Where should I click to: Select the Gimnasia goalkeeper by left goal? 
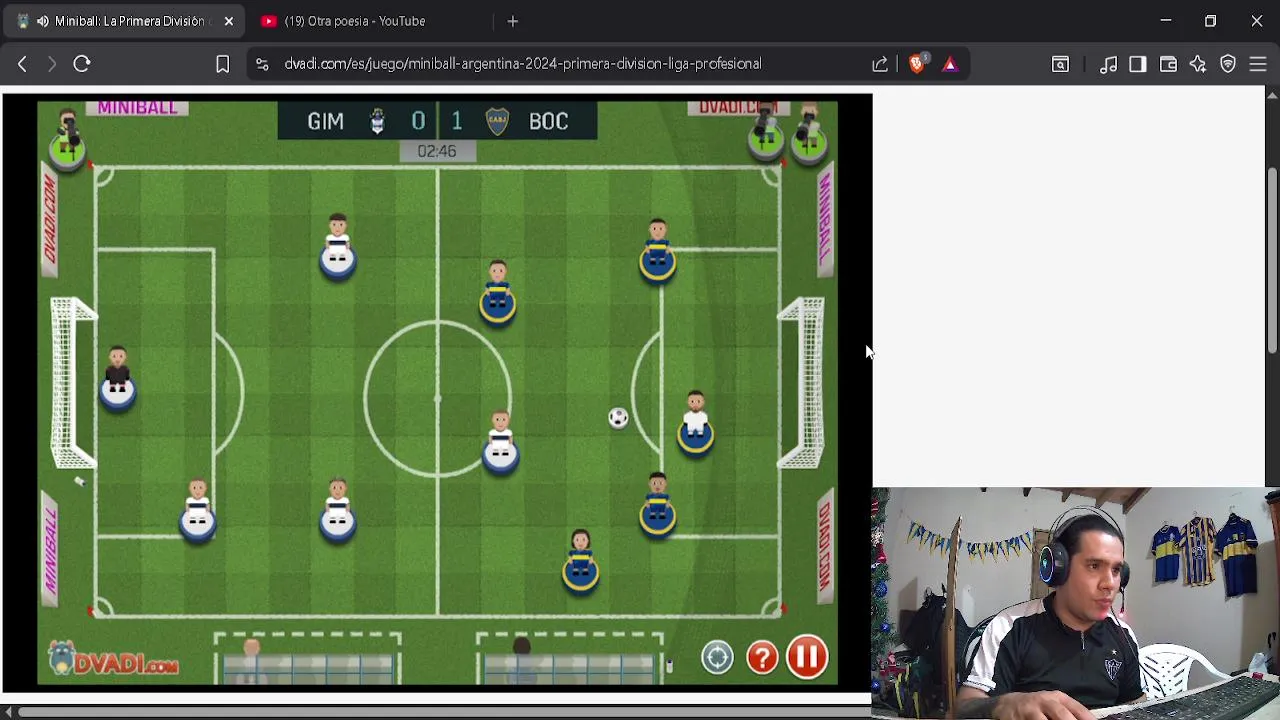coord(117,378)
